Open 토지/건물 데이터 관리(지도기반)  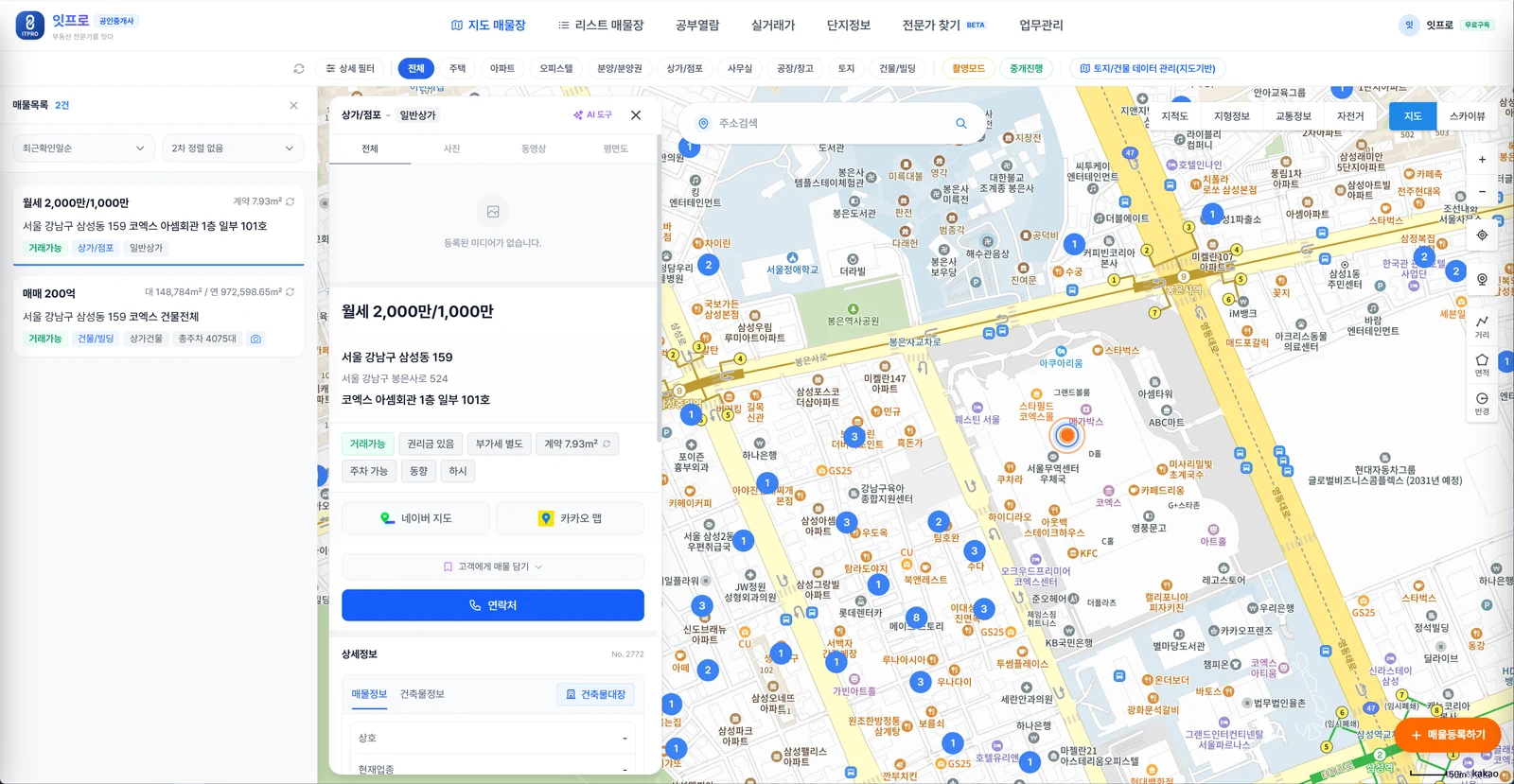1147,68
